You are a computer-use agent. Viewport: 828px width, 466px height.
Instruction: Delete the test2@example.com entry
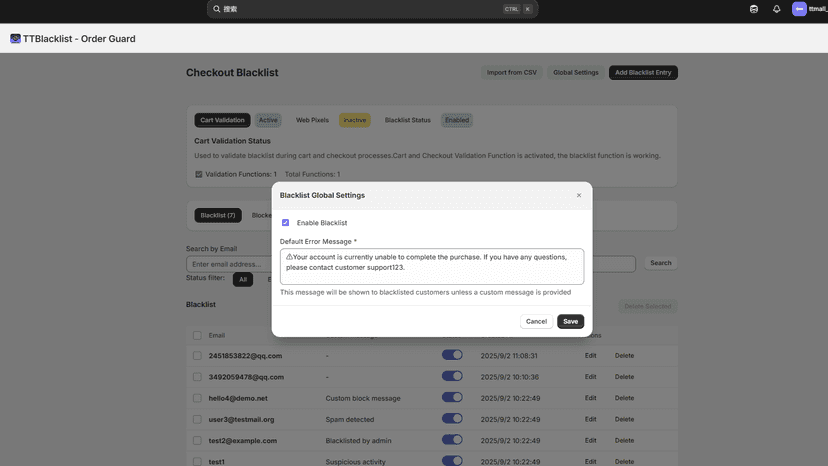point(624,440)
